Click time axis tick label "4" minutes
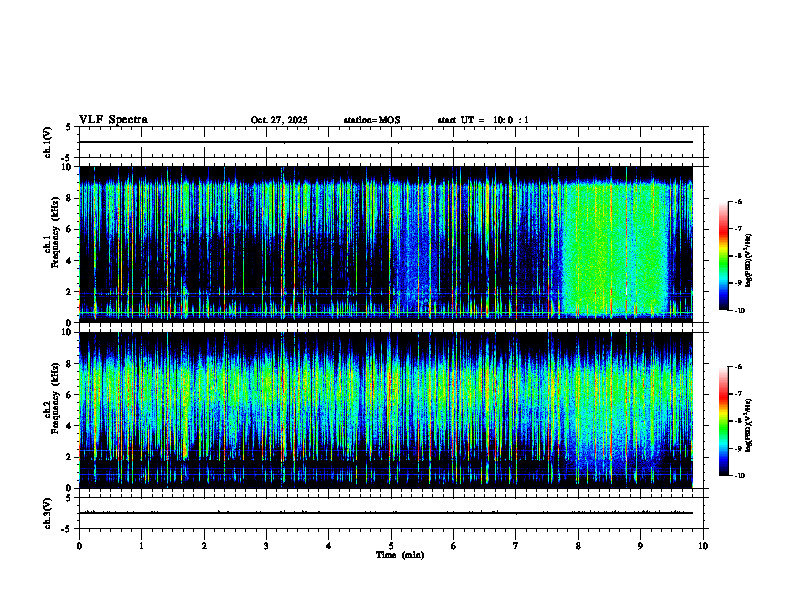Viewport: 792px width, 612px height. pyautogui.click(x=329, y=546)
